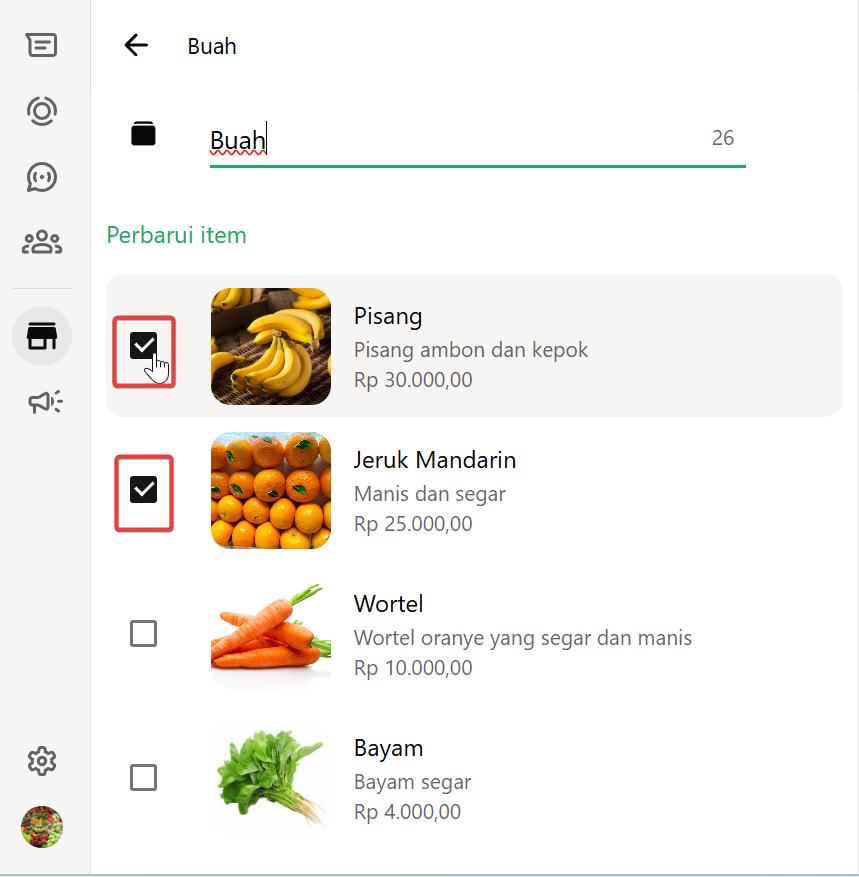Click the profile avatar picture

pos(42,827)
